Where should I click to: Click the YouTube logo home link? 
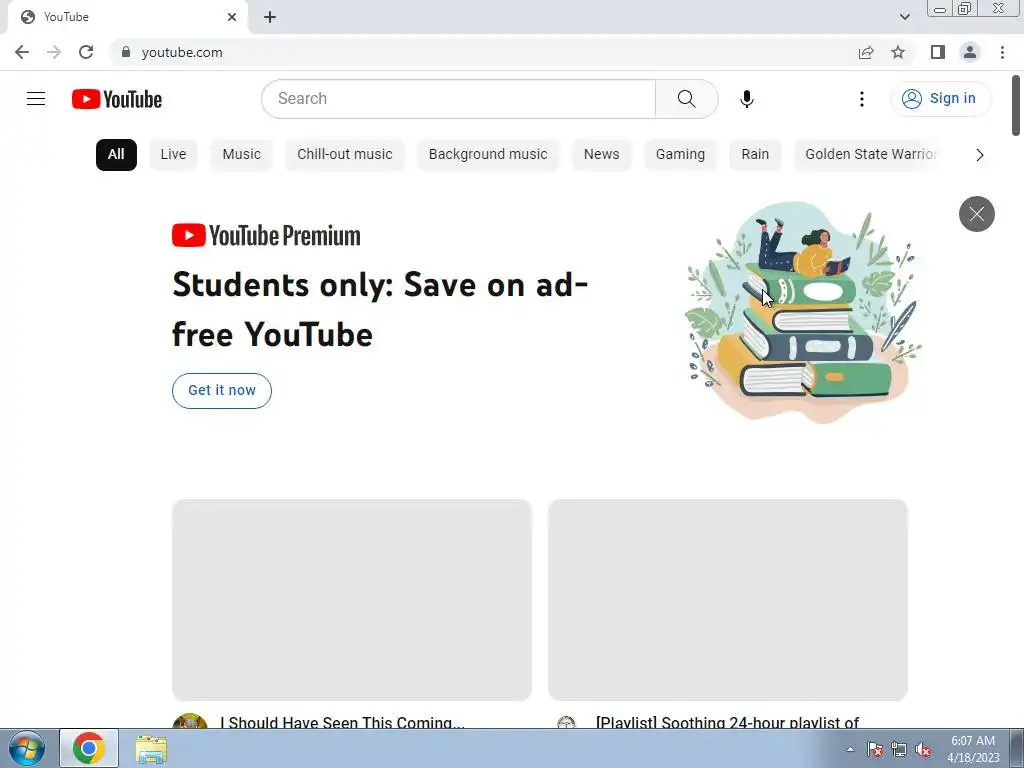click(117, 99)
